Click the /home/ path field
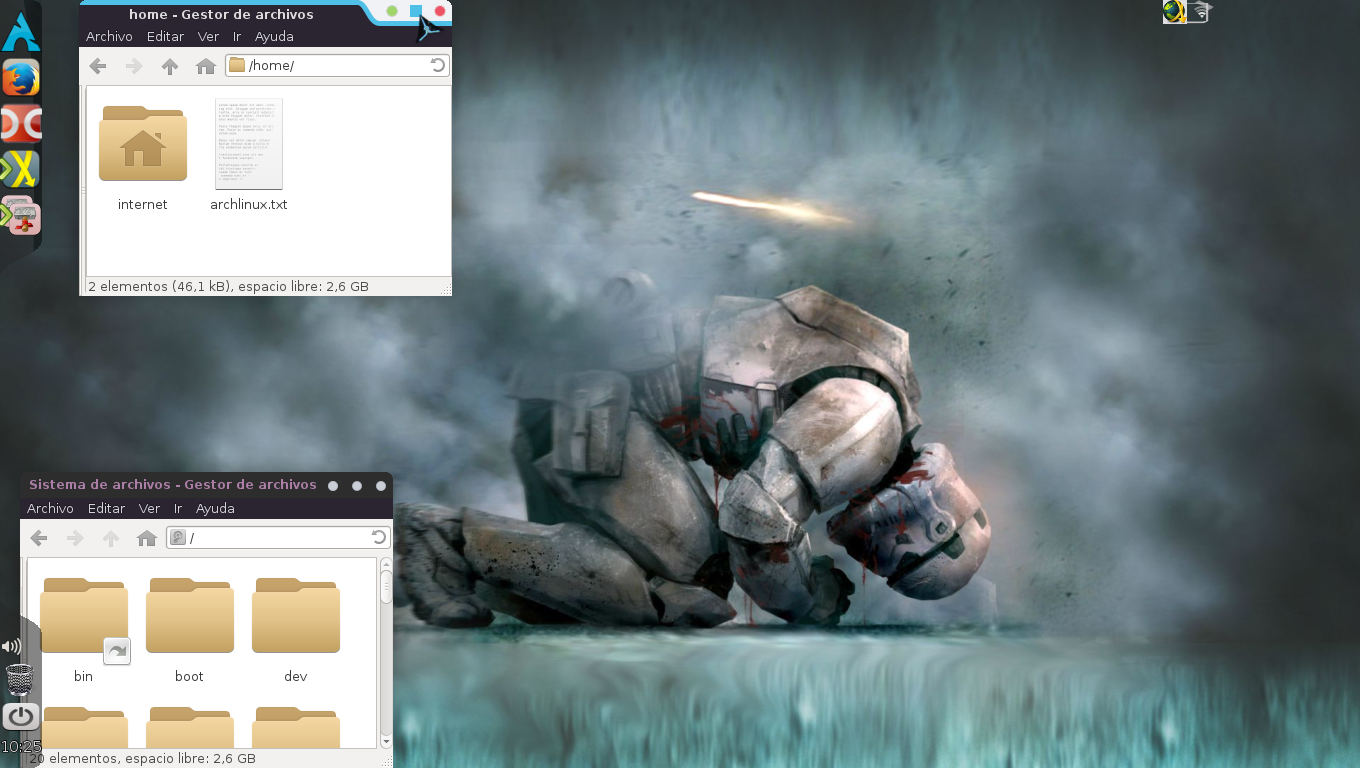Screen dimensions: 1360x768 click(337, 65)
